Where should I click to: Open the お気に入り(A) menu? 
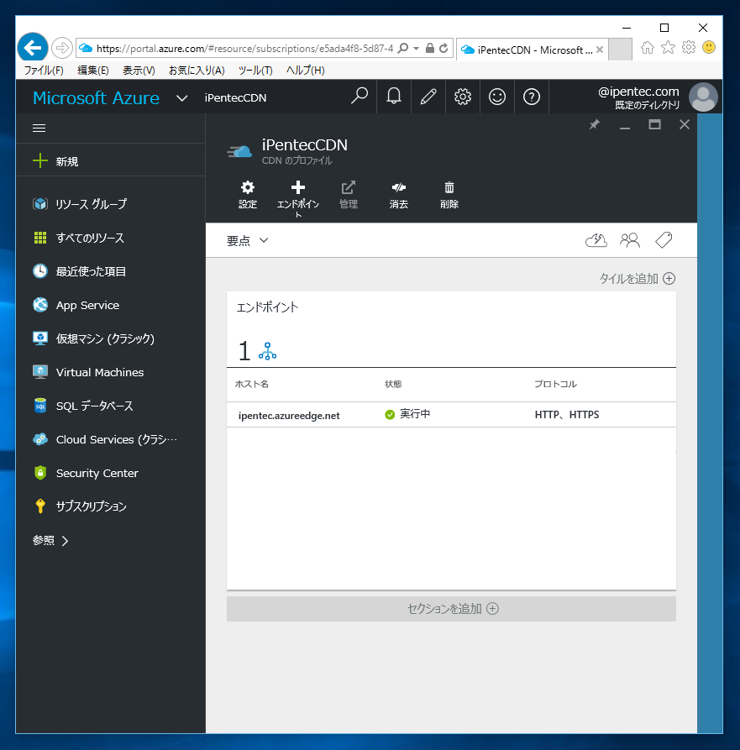[197, 70]
